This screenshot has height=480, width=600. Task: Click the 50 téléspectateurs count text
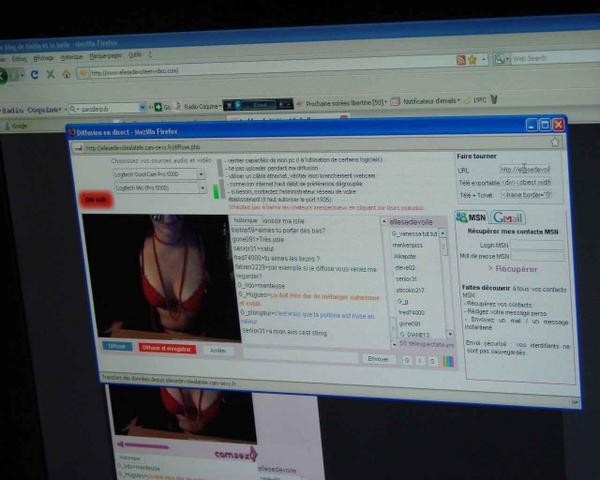426,344
